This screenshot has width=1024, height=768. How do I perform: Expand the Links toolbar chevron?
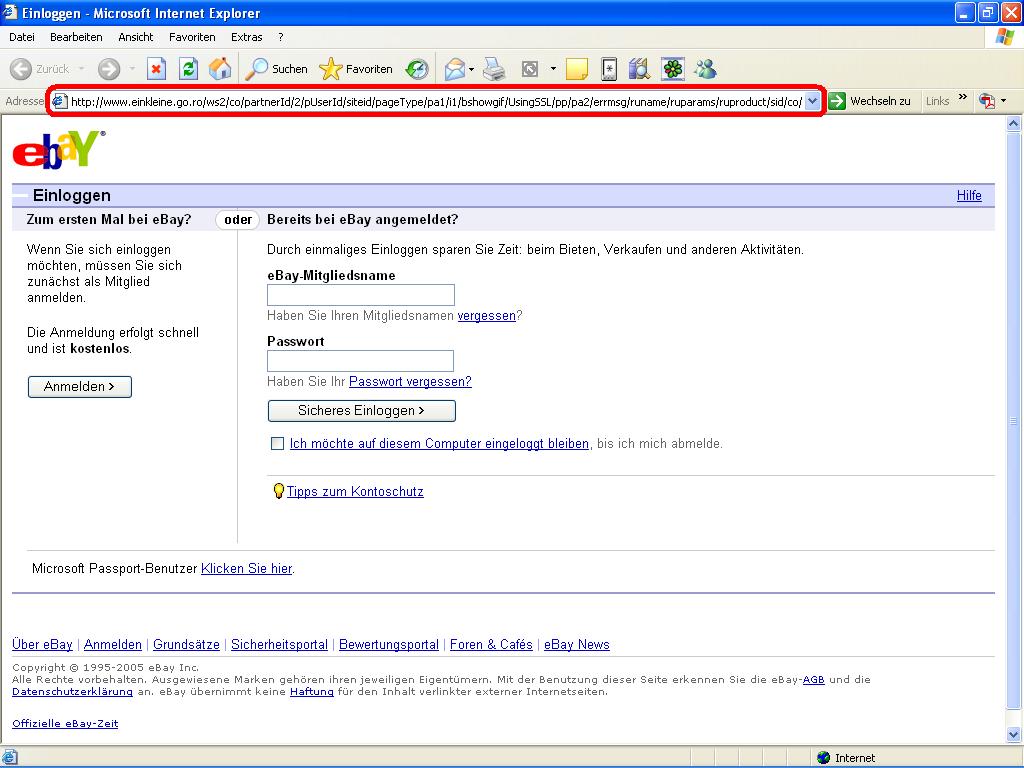click(963, 98)
